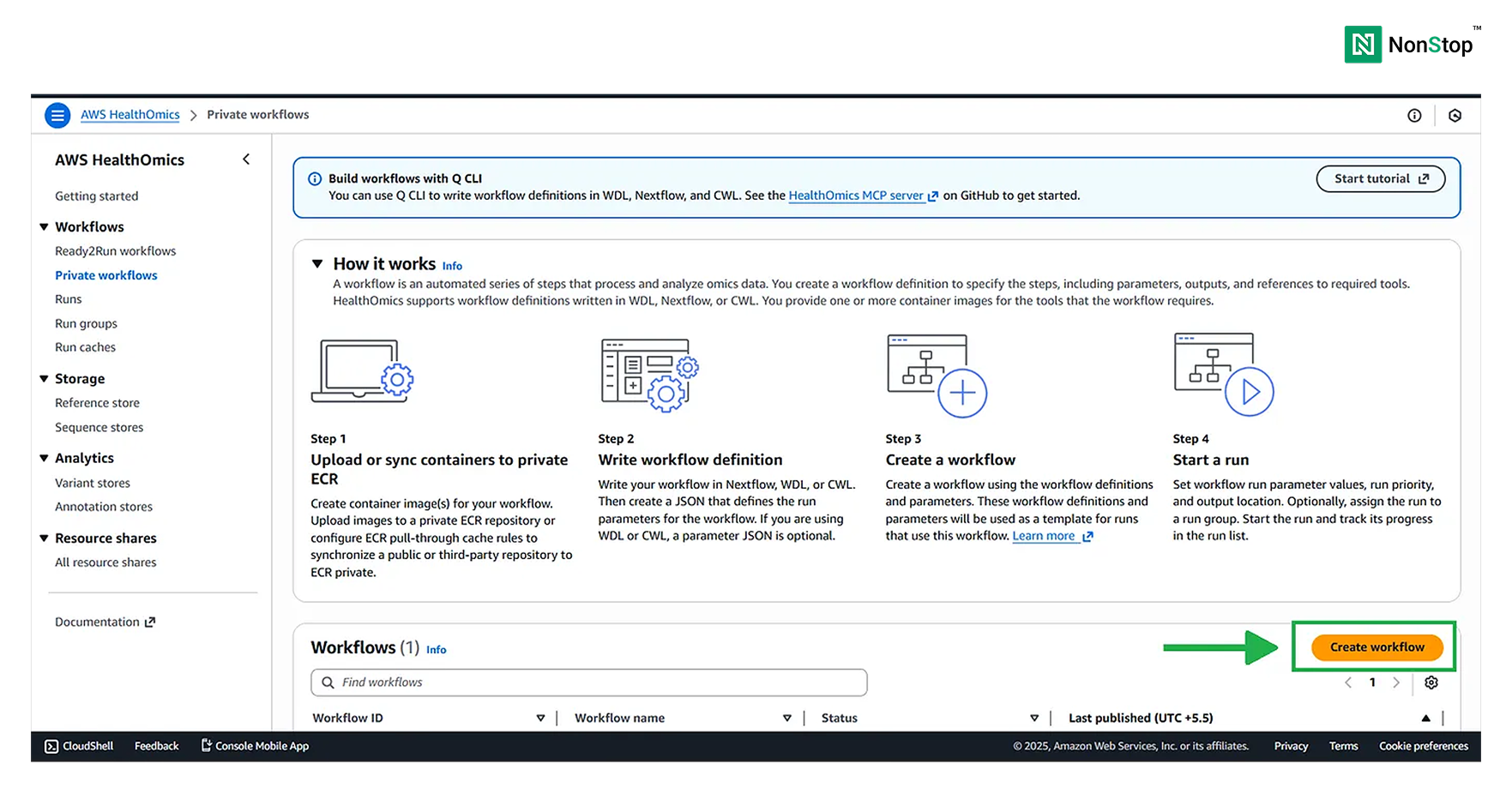Image resolution: width=1512 pixels, height=788 pixels.
Task: Click the Documentation external link icon
Action: coord(150,623)
